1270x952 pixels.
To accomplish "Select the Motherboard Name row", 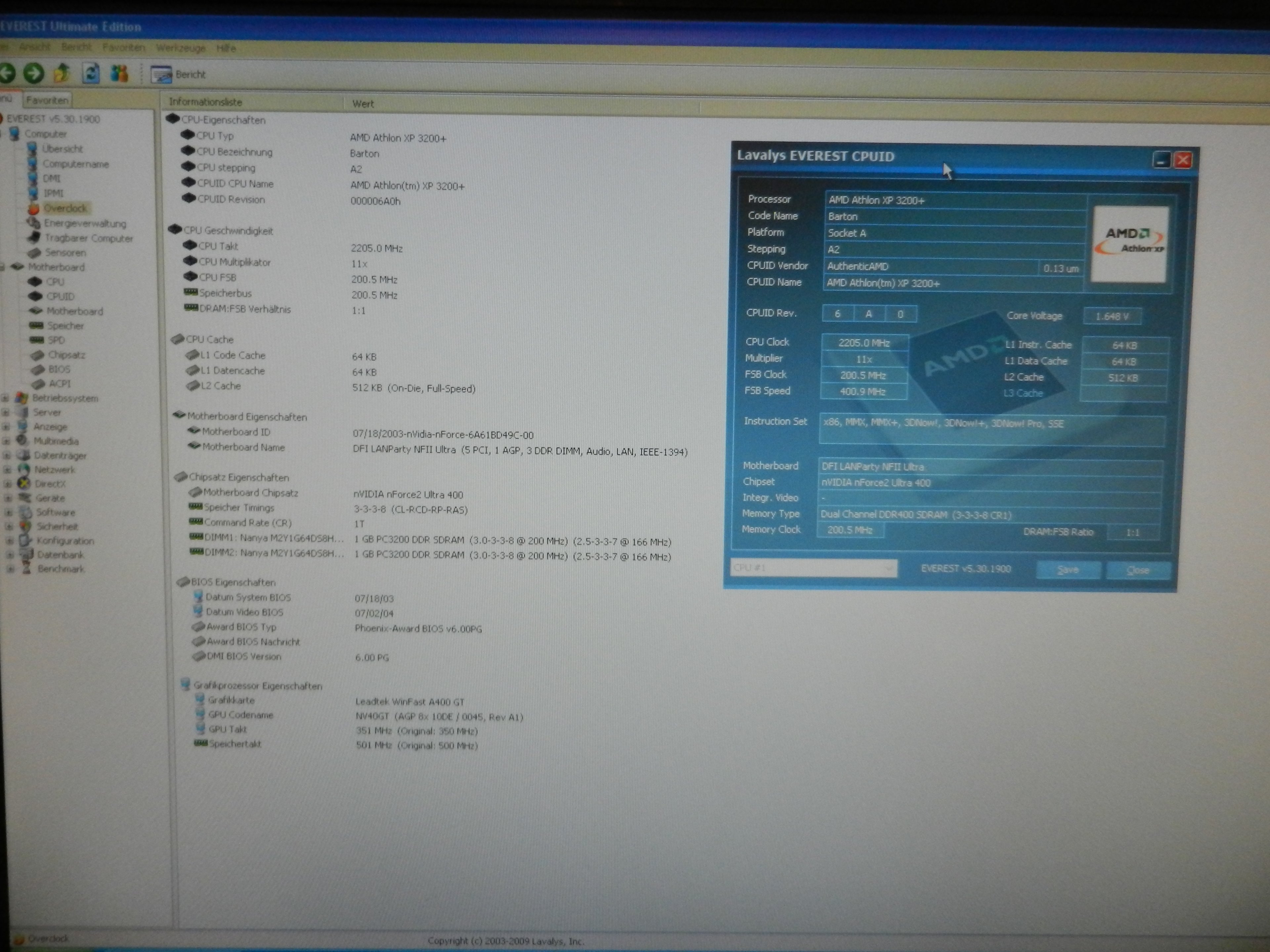I will tap(437, 449).
